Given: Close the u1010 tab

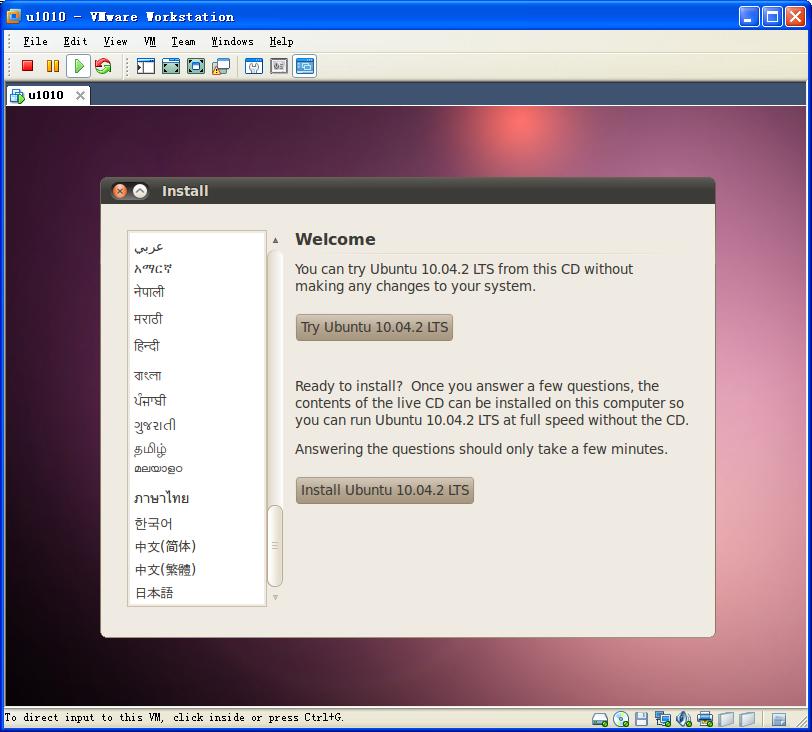Looking at the screenshot, I should point(80,95).
